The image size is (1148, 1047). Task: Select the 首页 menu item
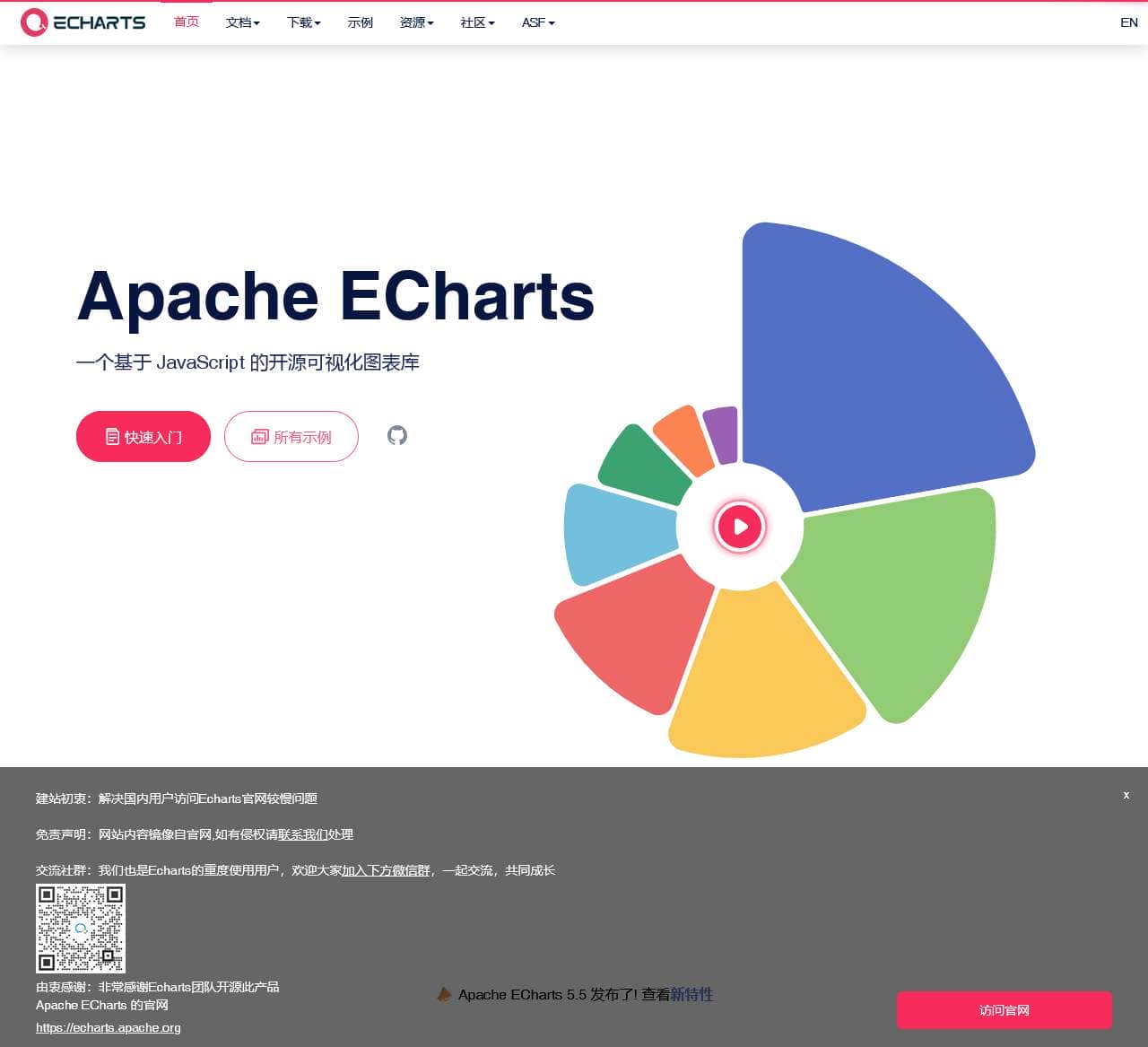point(187,22)
